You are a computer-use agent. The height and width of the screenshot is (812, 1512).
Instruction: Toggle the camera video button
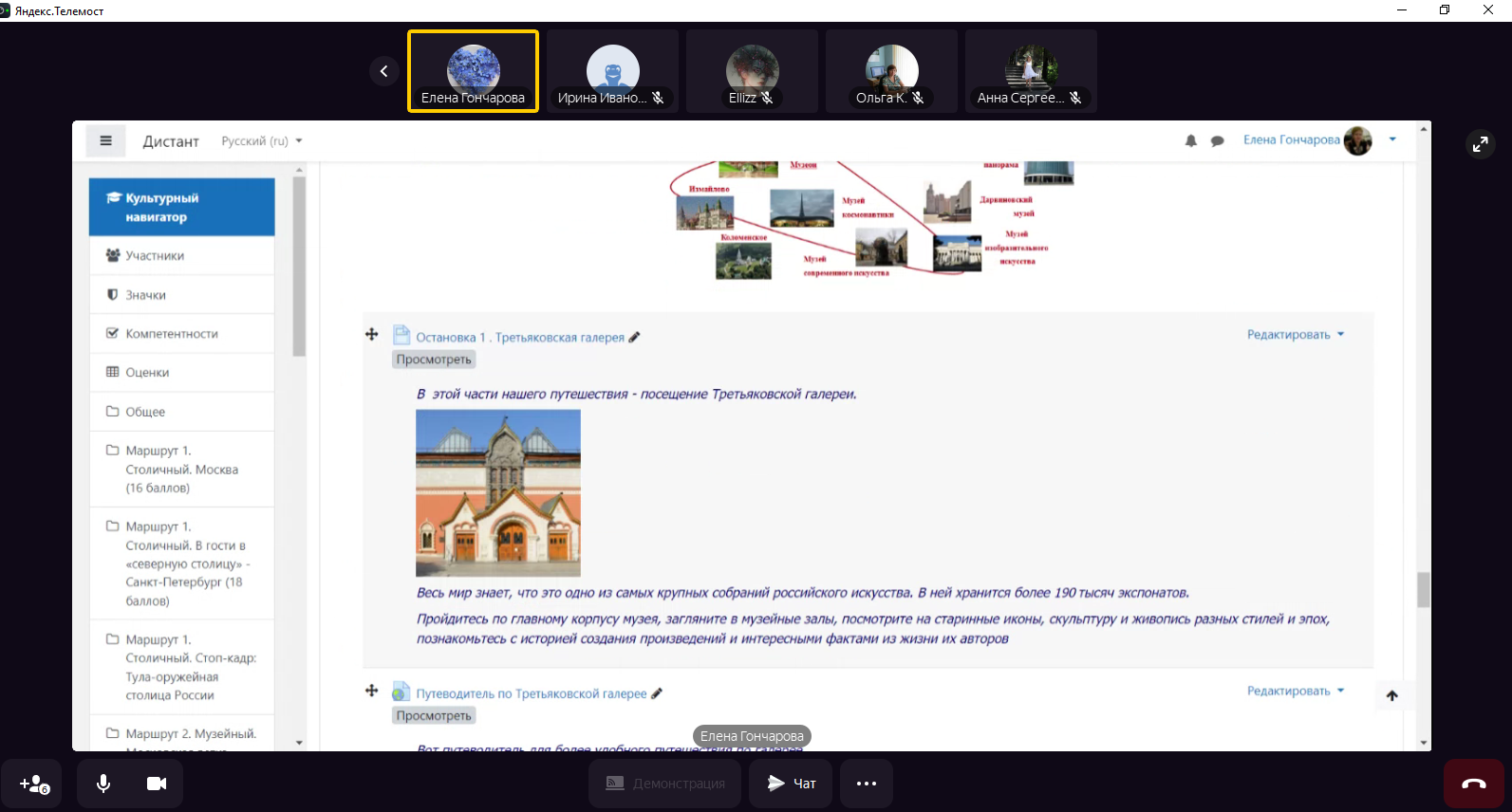point(157,784)
